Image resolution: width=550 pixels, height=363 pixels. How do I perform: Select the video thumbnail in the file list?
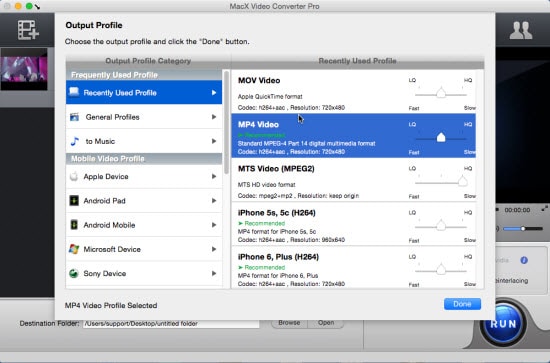pyautogui.click(x=24, y=69)
